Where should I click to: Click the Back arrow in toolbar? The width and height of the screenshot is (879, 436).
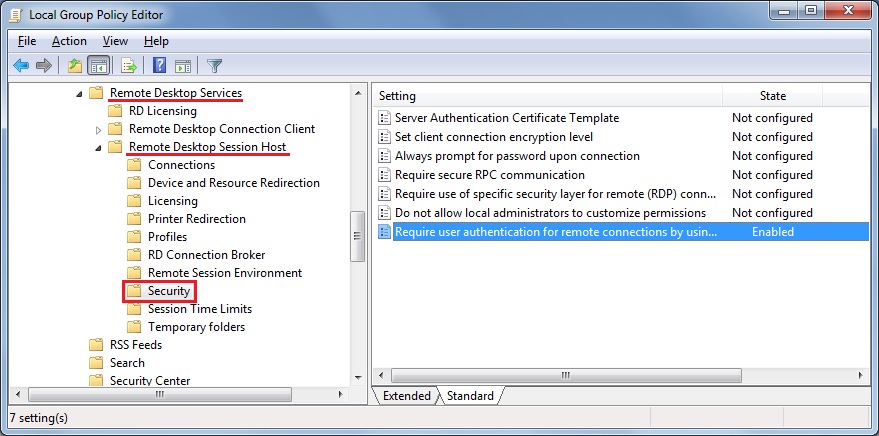[x=21, y=66]
